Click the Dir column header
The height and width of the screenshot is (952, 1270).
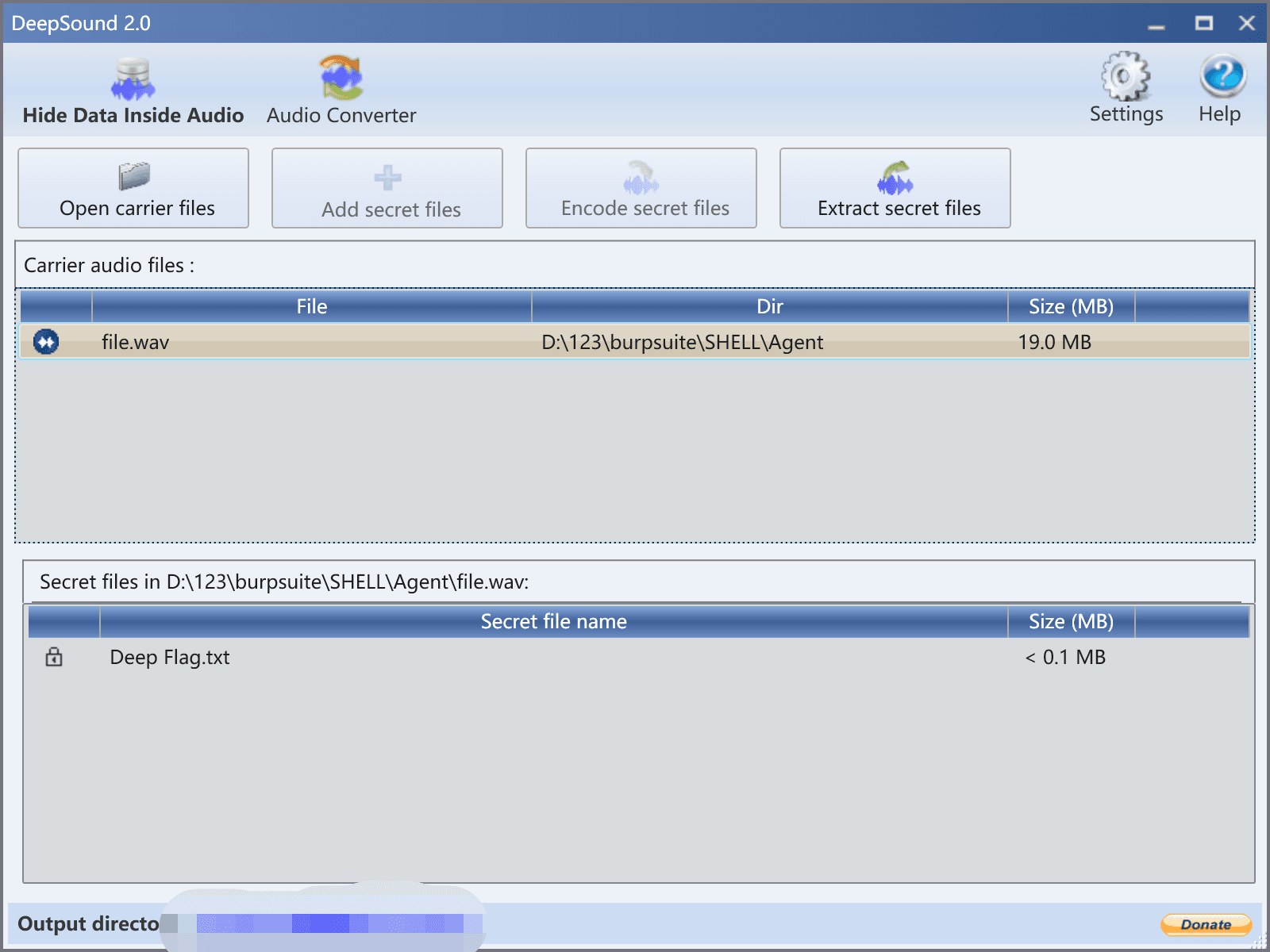coord(769,307)
